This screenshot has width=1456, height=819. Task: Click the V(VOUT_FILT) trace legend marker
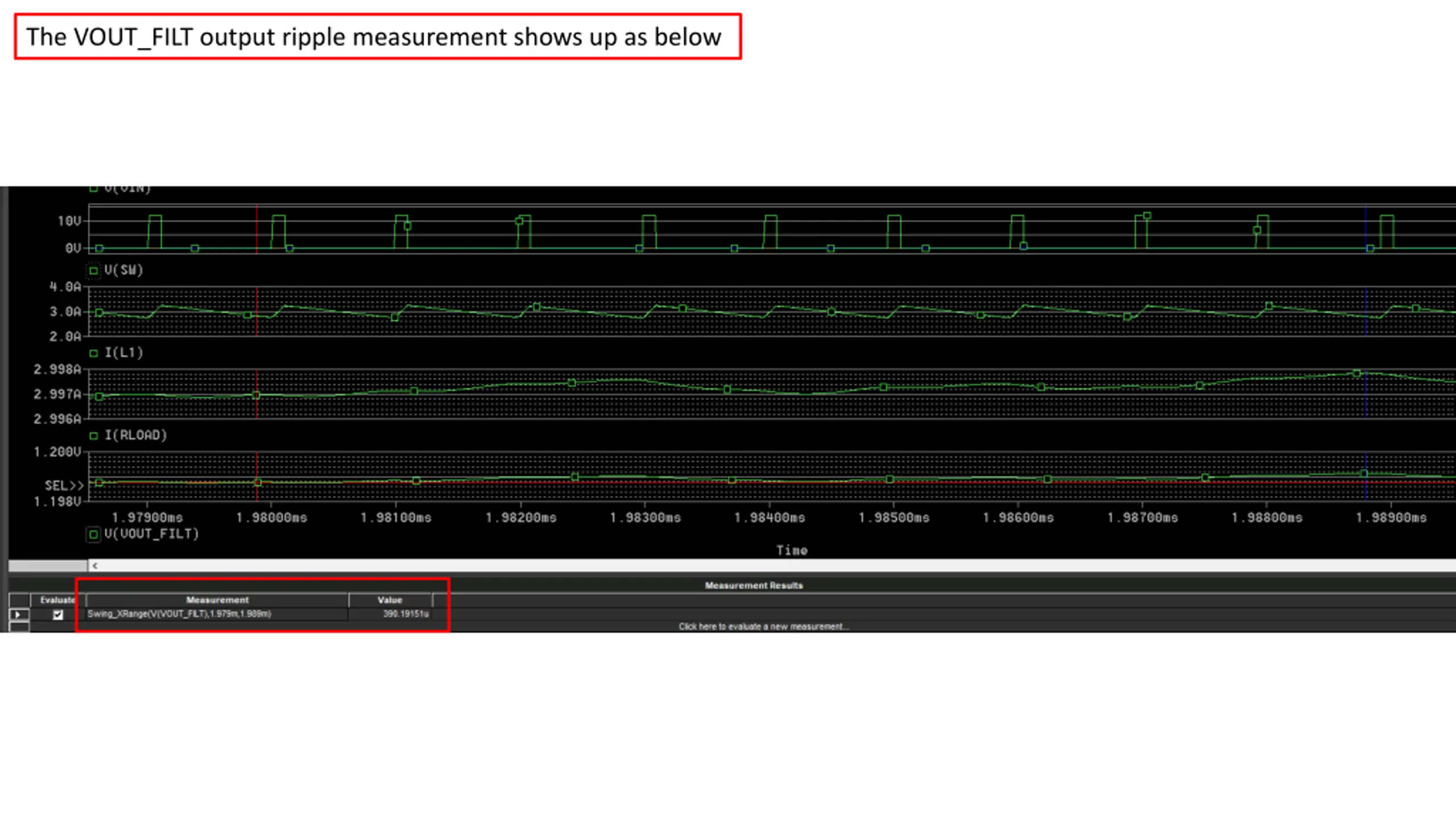[x=94, y=534]
